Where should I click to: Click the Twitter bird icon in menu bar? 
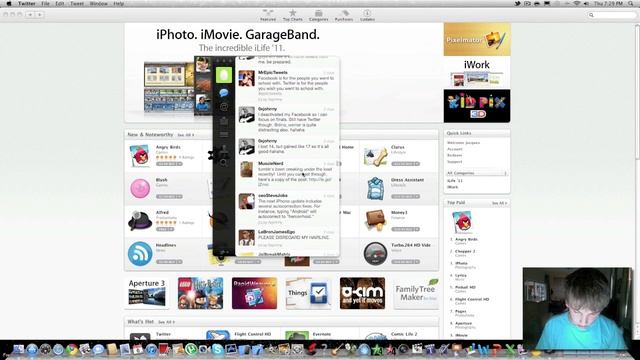tap(517, 3)
